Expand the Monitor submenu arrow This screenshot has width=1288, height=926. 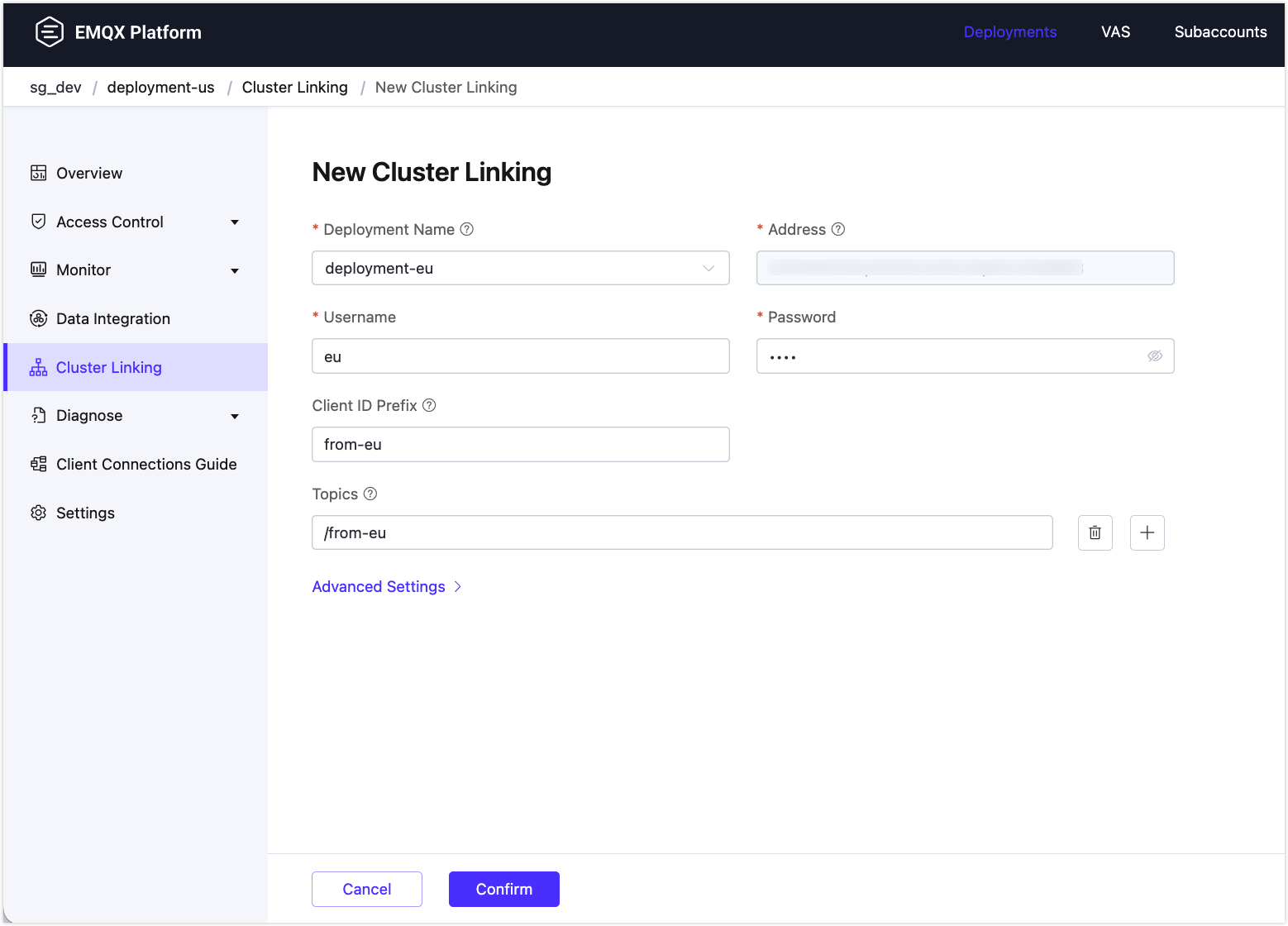[x=235, y=270]
